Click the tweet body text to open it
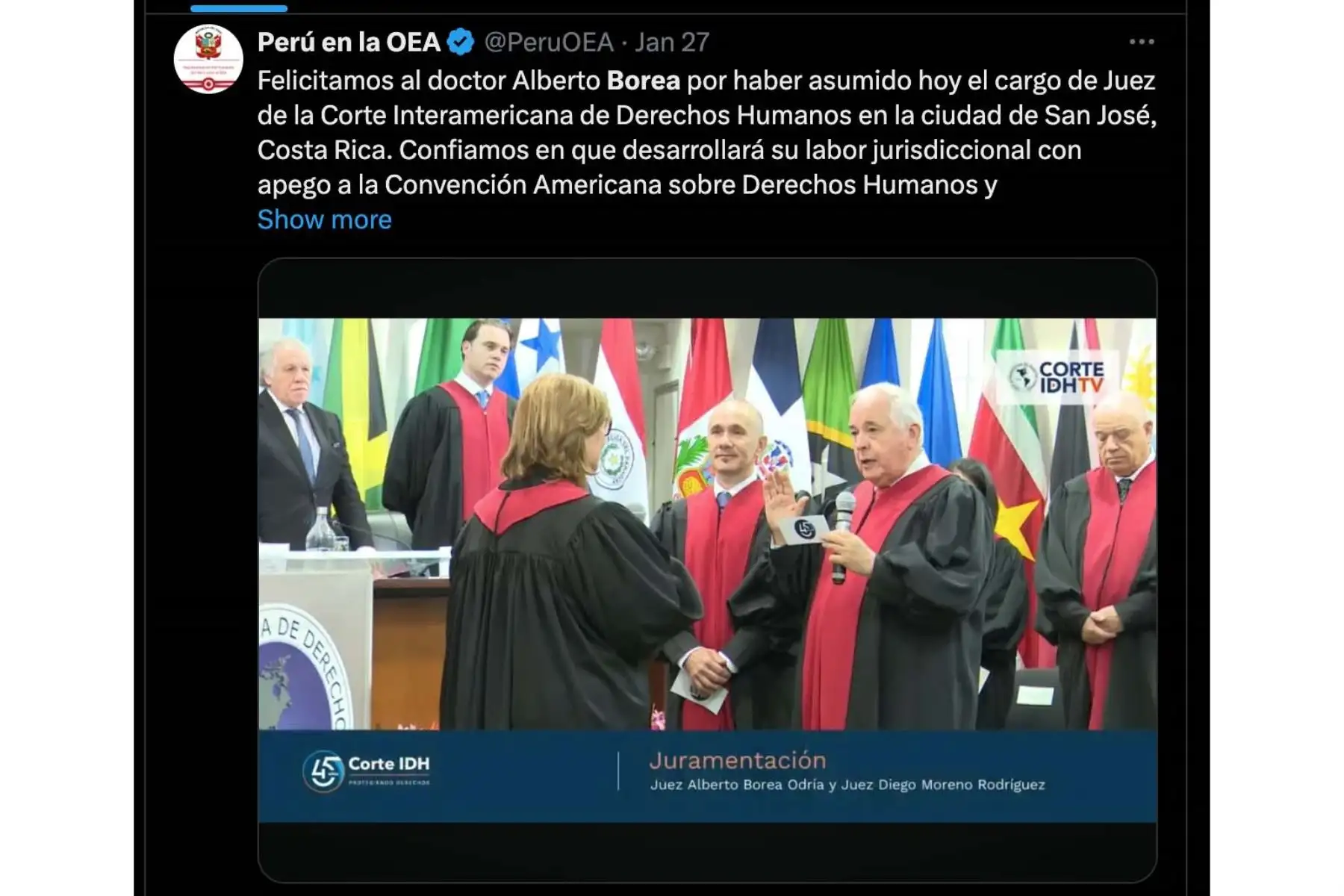 coord(706,132)
